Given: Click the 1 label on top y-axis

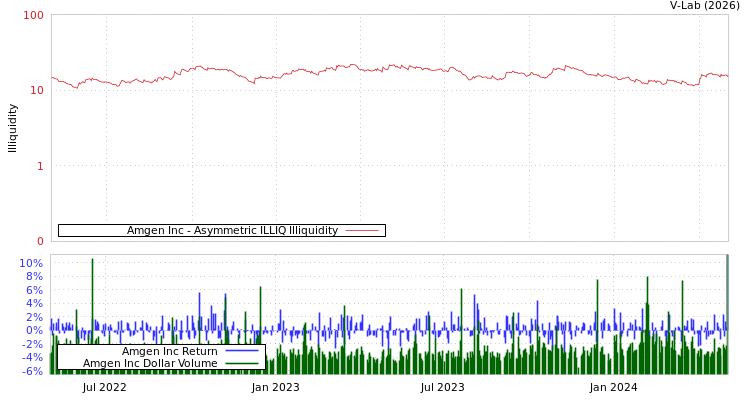Looking at the screenshot, I should point(40,166).
